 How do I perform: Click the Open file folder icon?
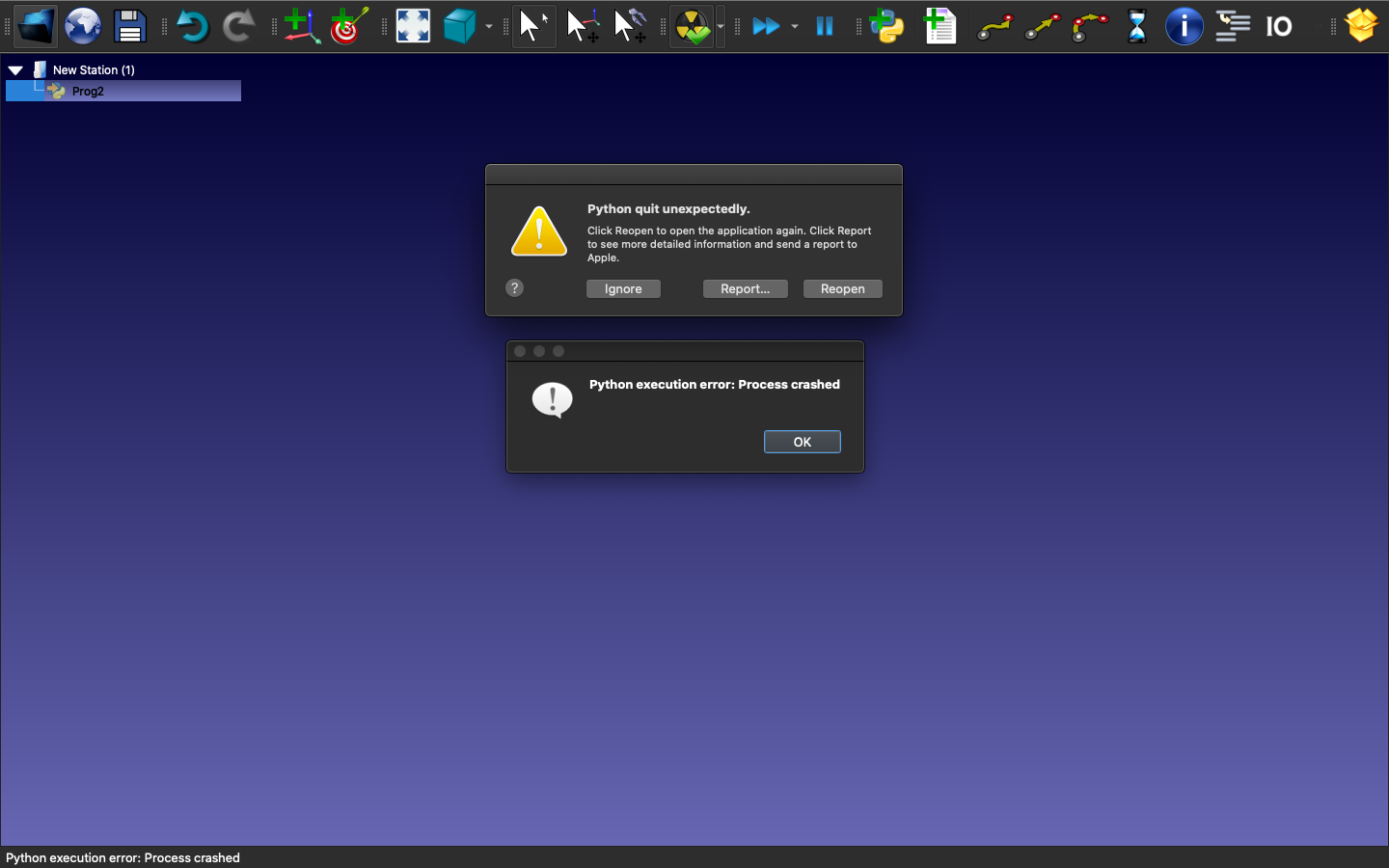click(36, 26)
